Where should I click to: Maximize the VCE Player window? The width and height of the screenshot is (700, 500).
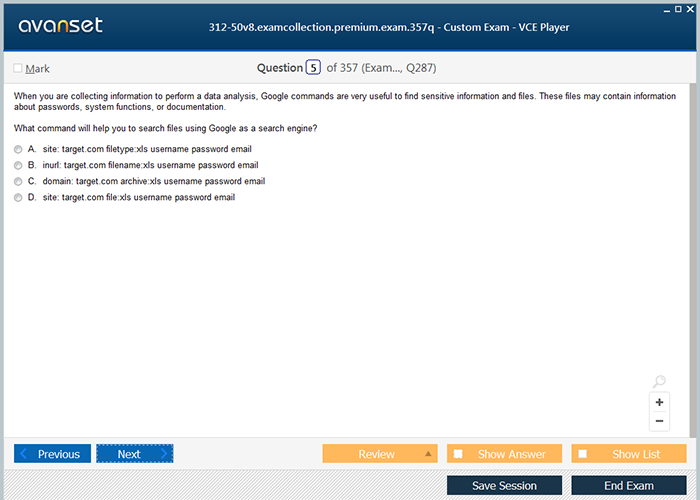(679, 7)
